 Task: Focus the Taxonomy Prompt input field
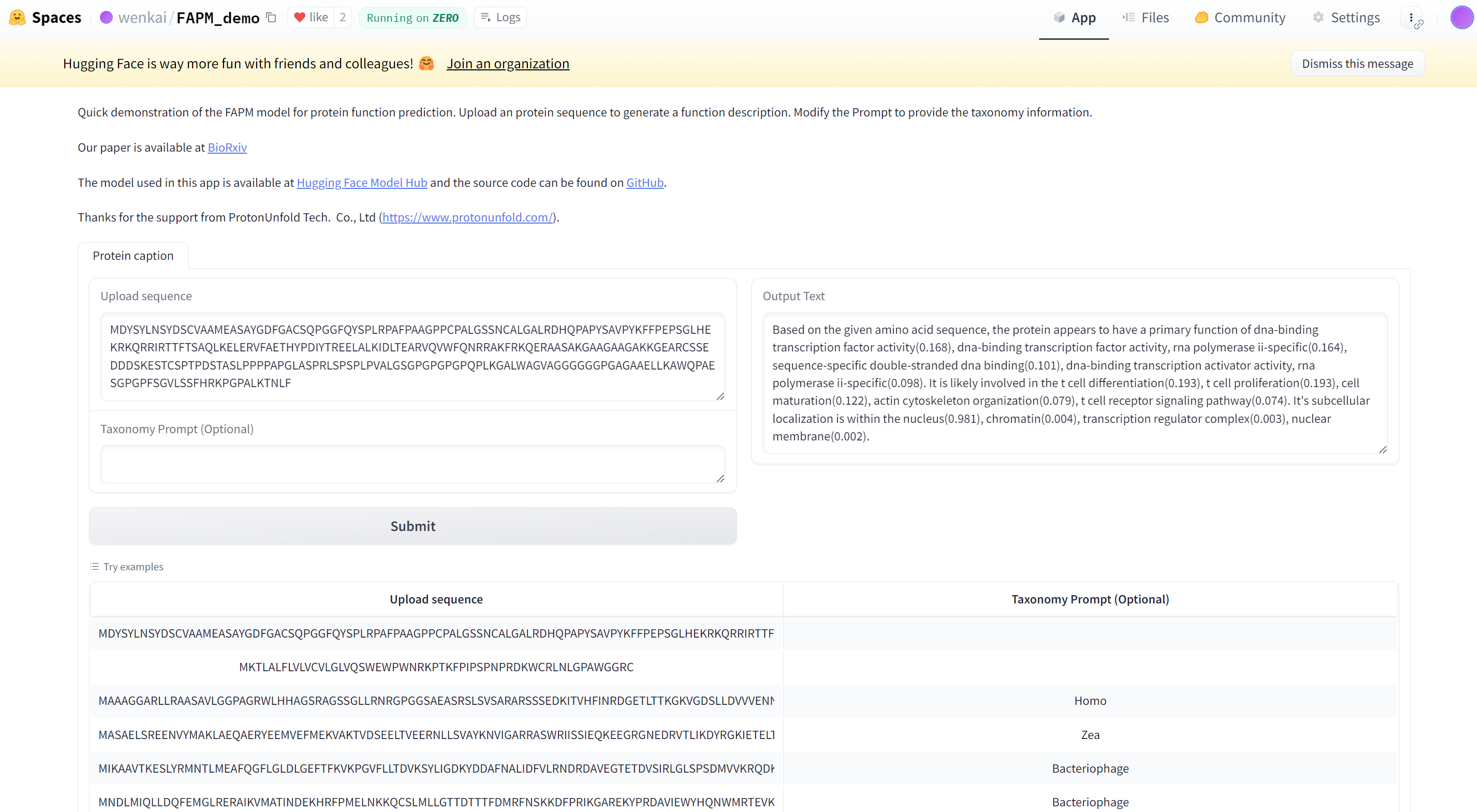coord(411,464)
